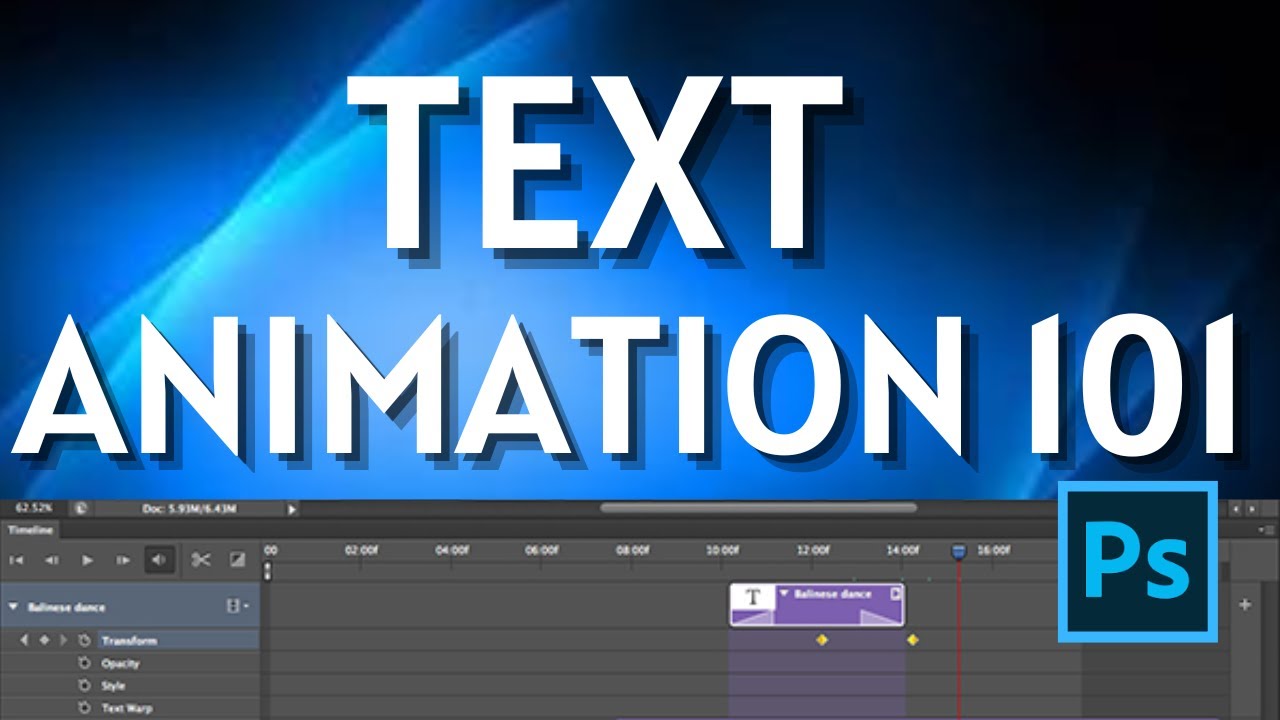The width and height of the screenshot is (1280, 720).
Task: Advance to the next frame
Action: (x=123, y=560)
